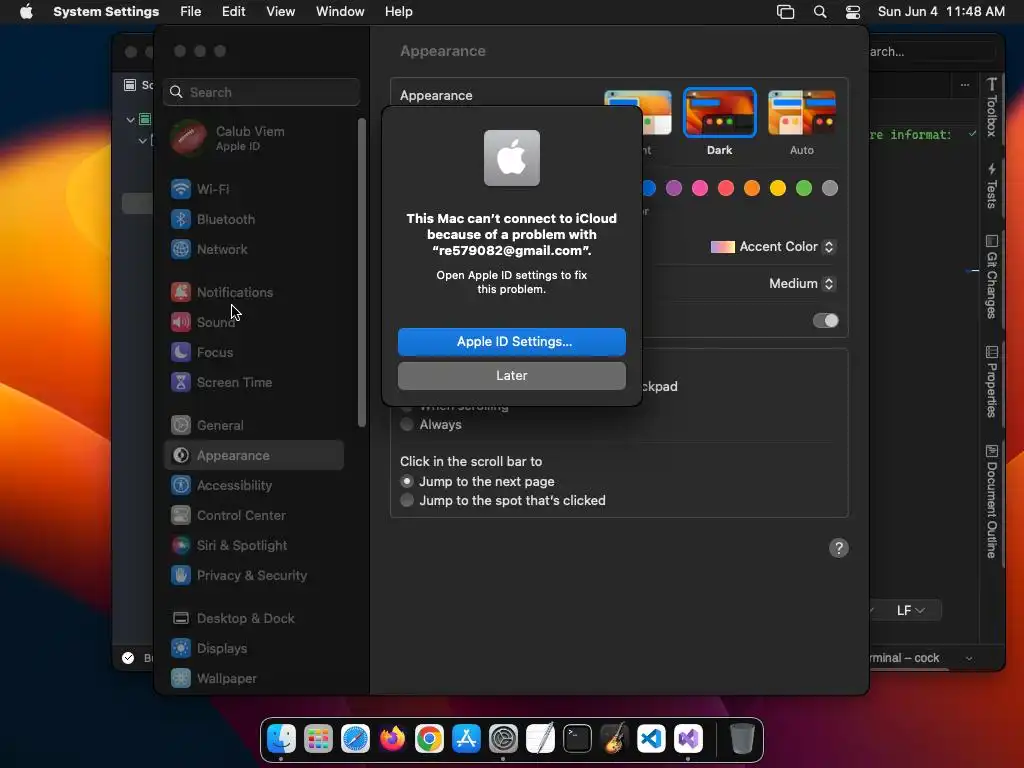The width and height of the screenshot is (1024, 768).
Task: Open GarageBand from the Dock
Action: click(x=615, y=739)
